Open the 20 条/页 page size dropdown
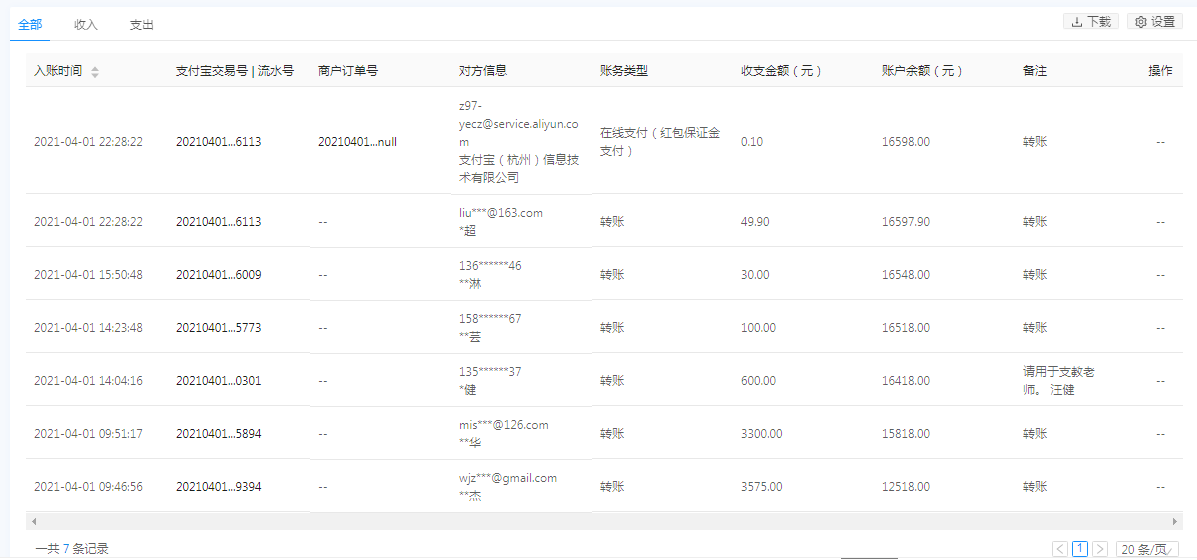1197x560 pixels. tap(1147, 548)
